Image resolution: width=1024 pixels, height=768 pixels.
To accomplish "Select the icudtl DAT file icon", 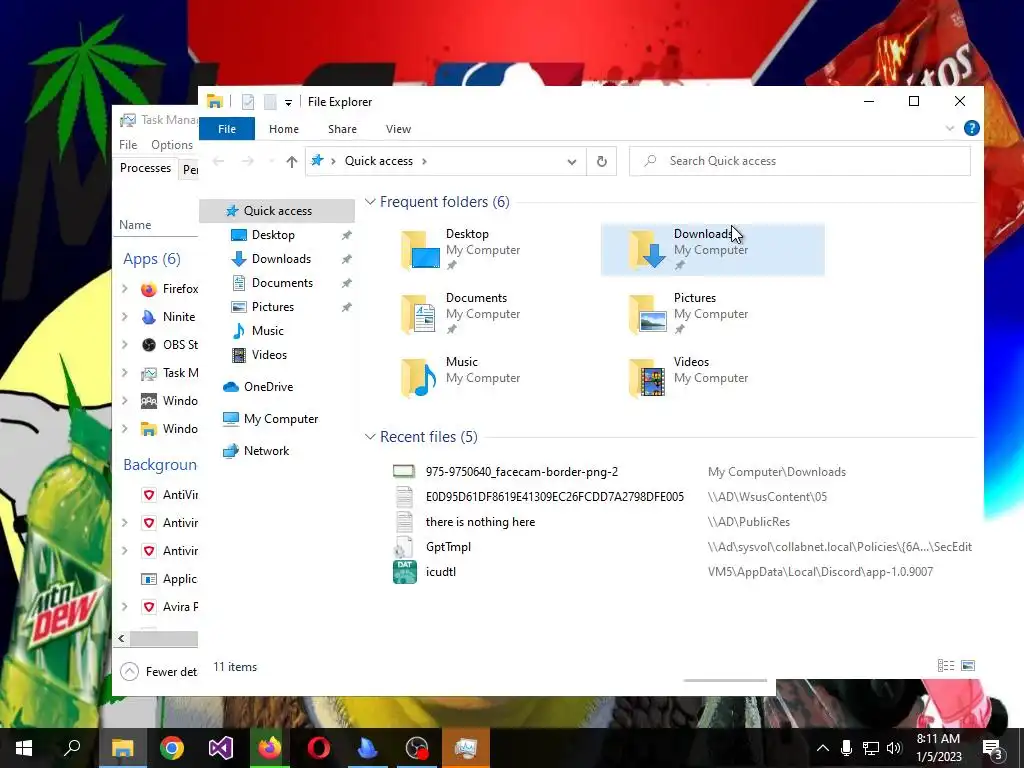I will tap(404, 571).
